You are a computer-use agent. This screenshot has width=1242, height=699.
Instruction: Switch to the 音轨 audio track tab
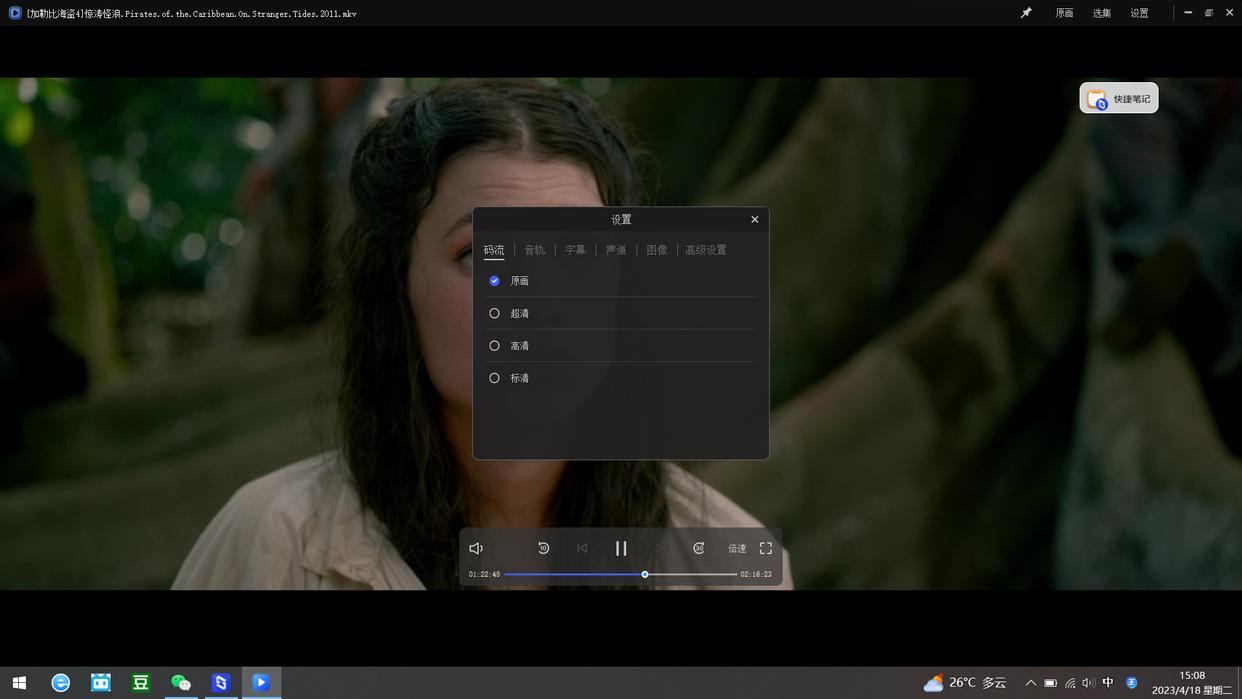(x=535, y=250)
